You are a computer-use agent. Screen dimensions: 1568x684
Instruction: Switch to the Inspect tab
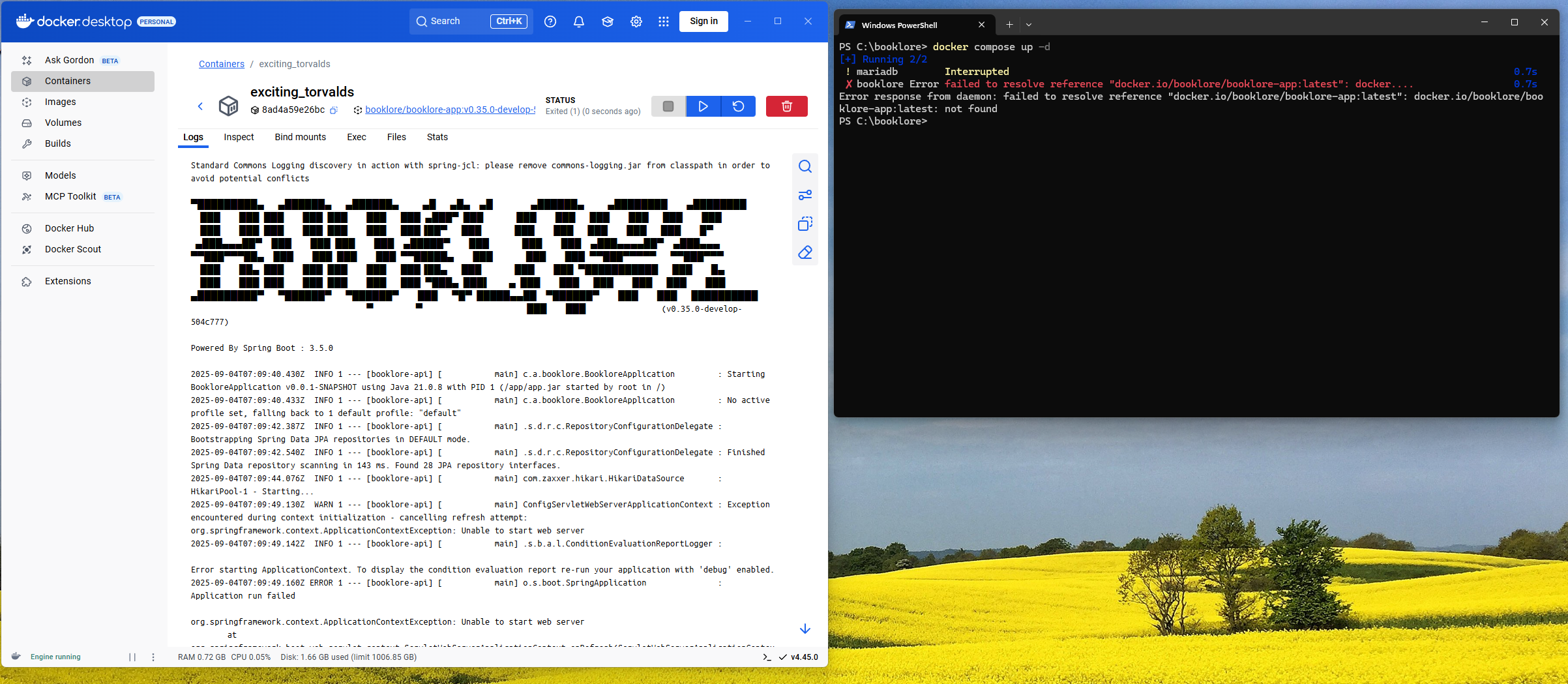click(239, 137)
